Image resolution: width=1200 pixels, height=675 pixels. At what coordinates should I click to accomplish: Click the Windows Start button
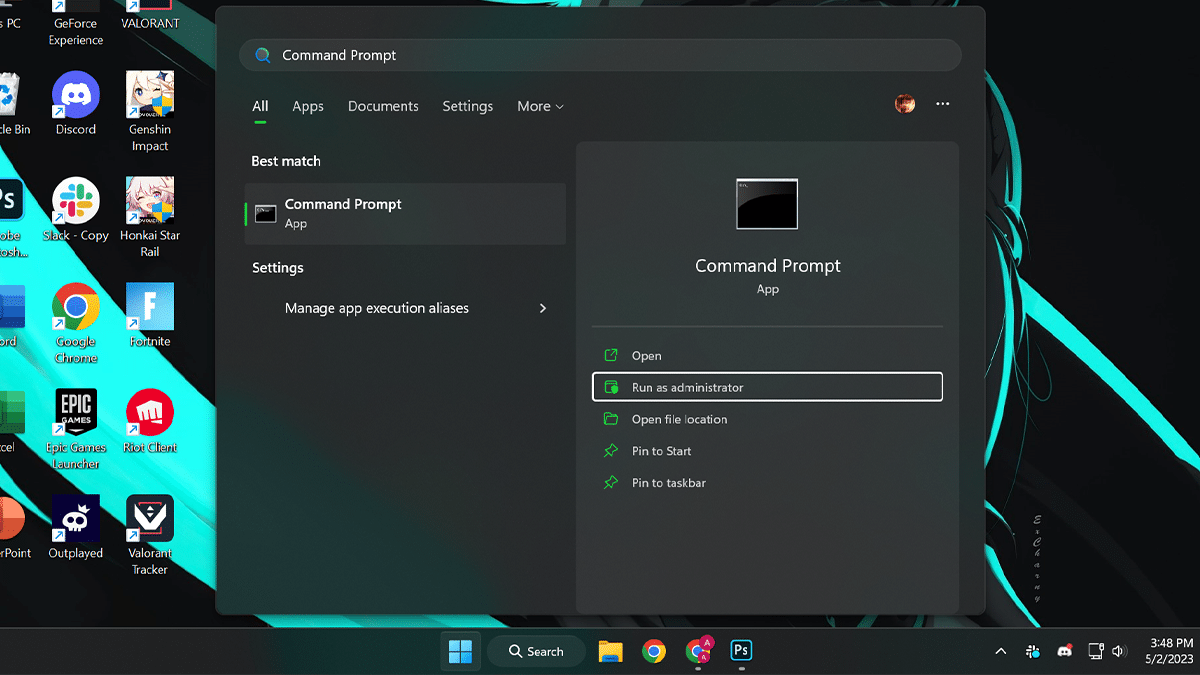(x=461, y=651)
